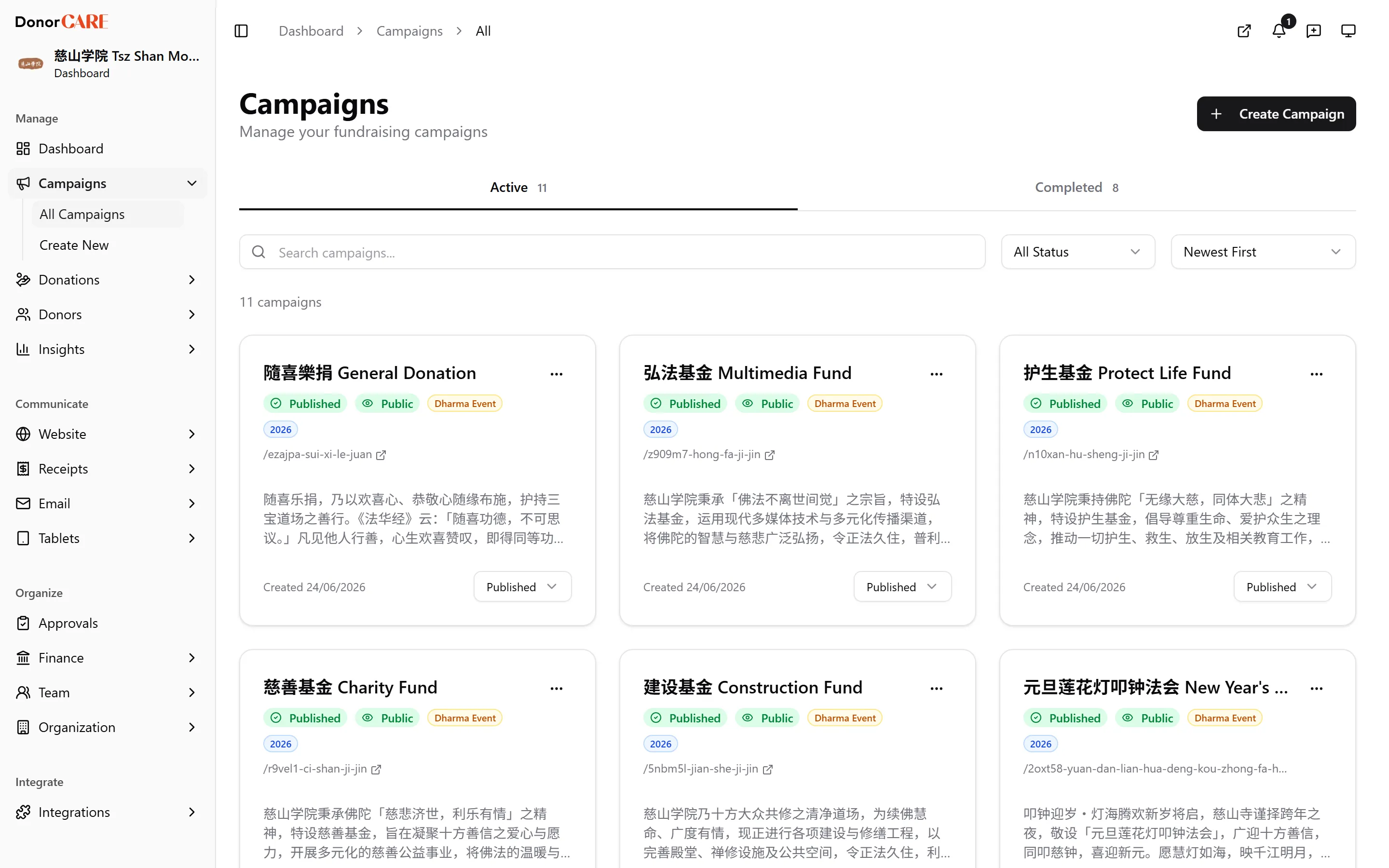Open the feedback message icon
This screenshot has width=1389, height=868.
click(x=1313, y=31)
